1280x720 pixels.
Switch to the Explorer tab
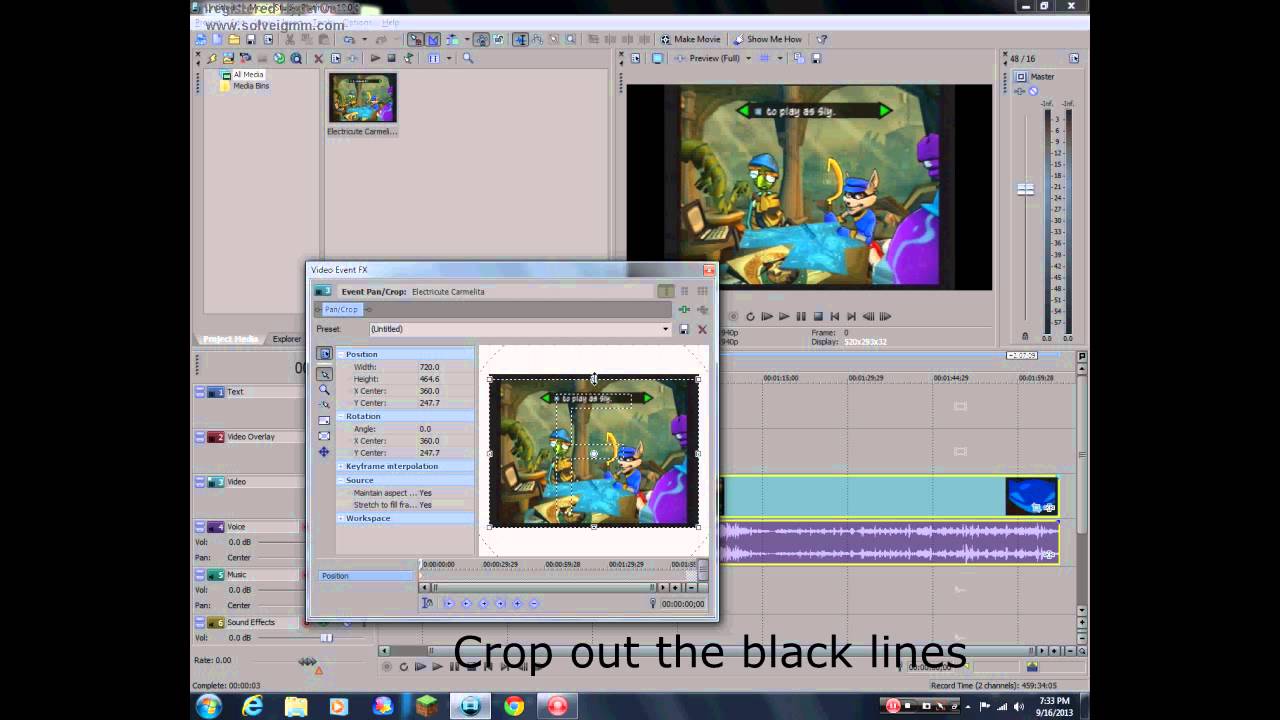(287, 339)
